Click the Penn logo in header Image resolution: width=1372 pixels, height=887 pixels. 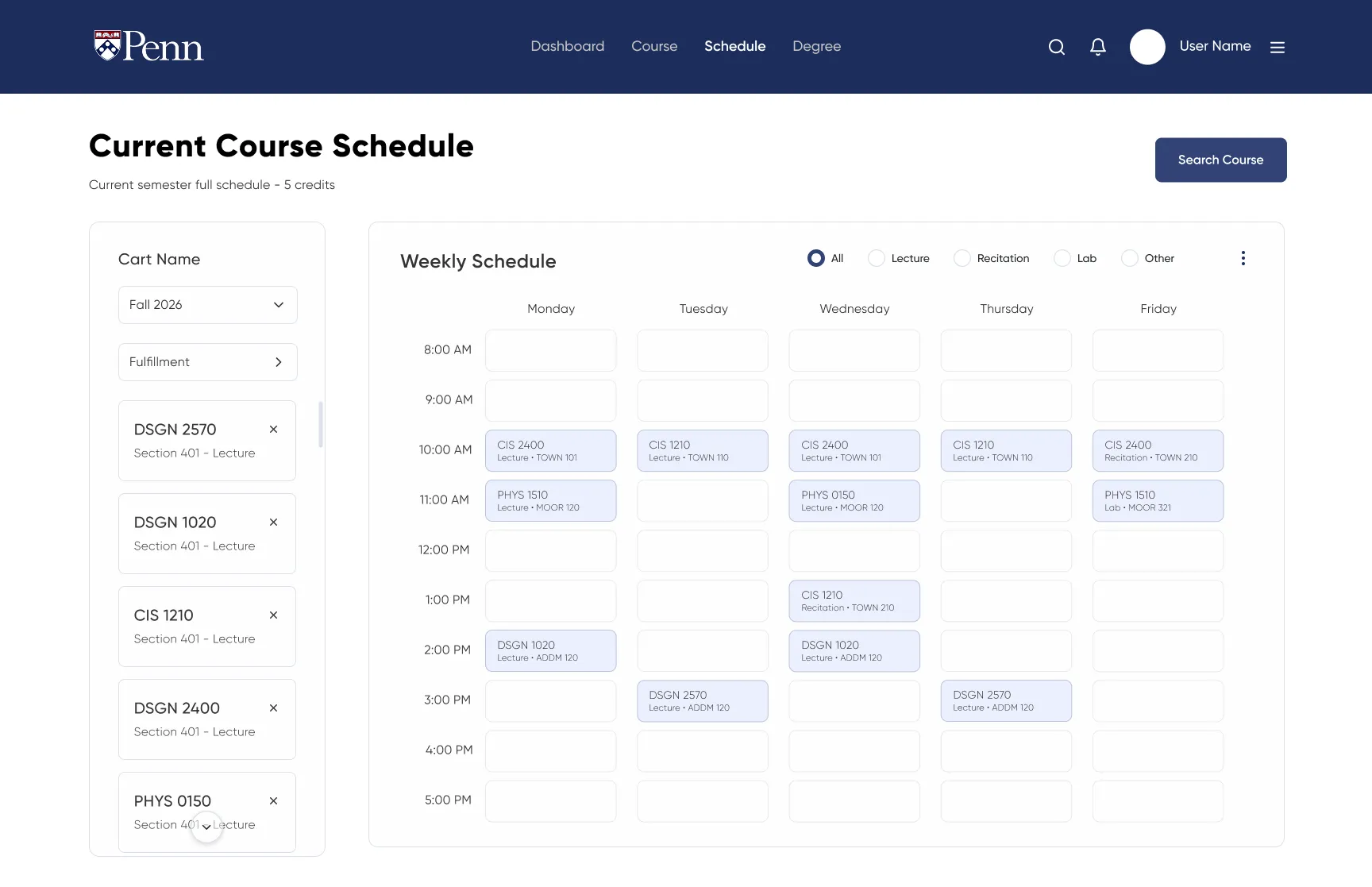(148, 46)
